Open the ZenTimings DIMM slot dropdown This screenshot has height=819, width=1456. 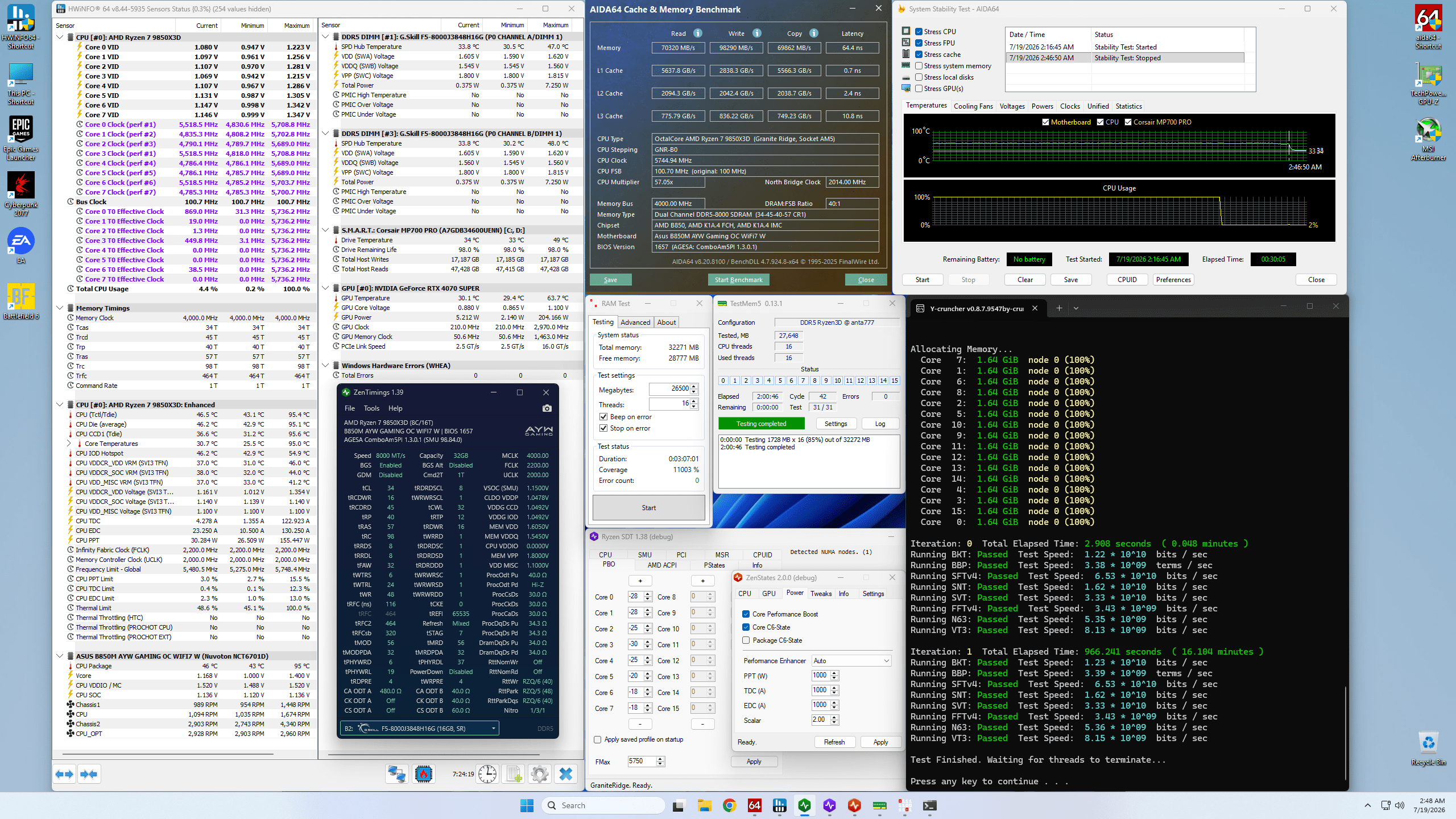(420, 729)
